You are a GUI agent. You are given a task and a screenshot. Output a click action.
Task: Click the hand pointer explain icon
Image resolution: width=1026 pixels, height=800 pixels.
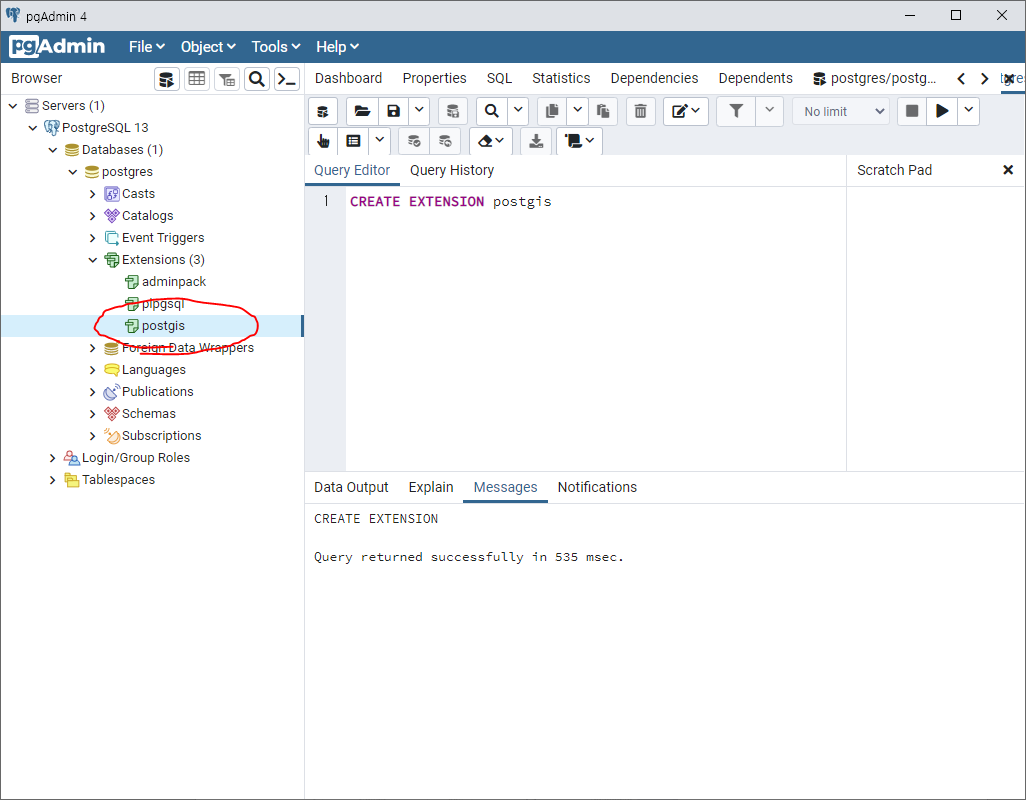[323, 141]
